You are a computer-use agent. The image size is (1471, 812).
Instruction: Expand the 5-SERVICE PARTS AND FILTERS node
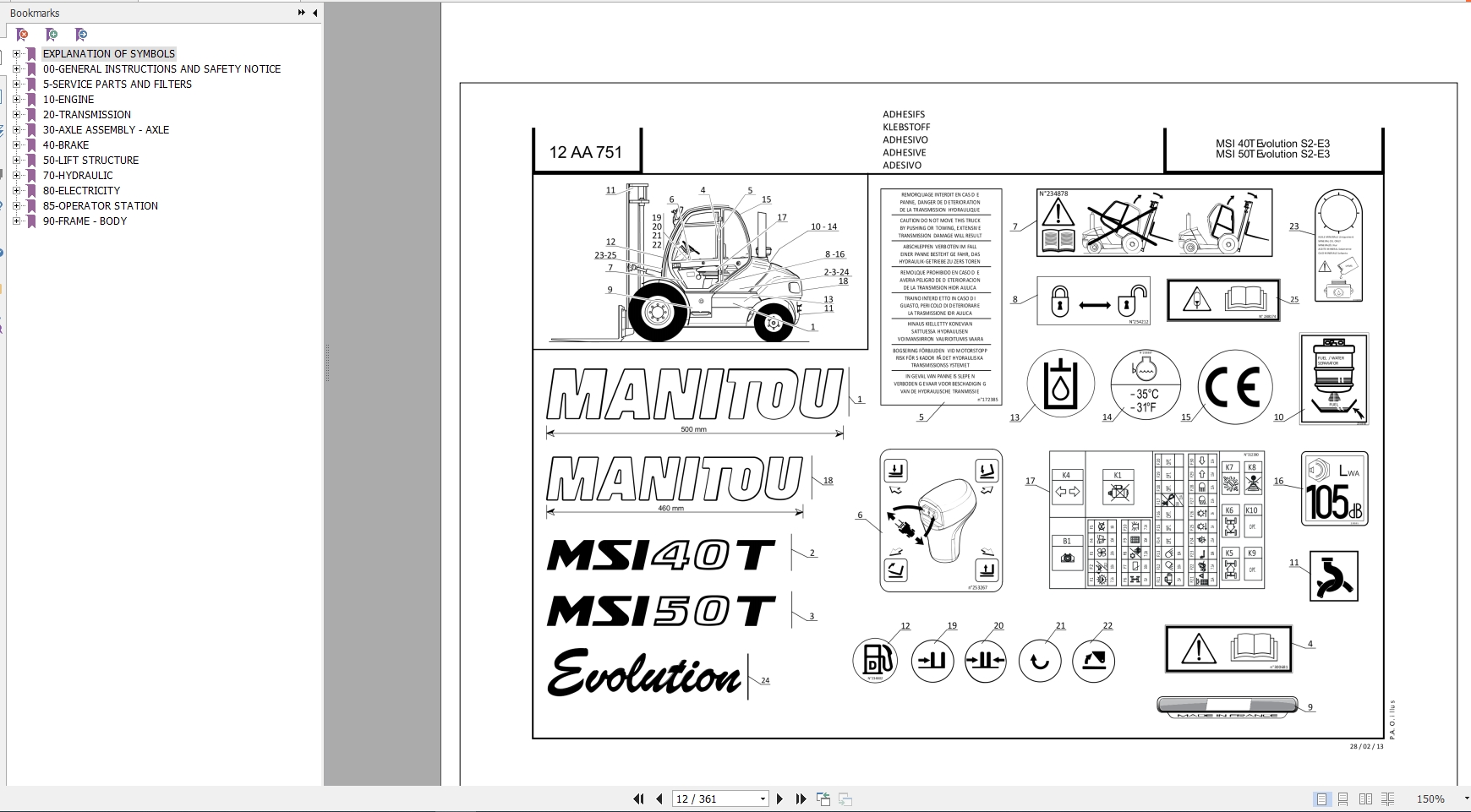(16, 84)
